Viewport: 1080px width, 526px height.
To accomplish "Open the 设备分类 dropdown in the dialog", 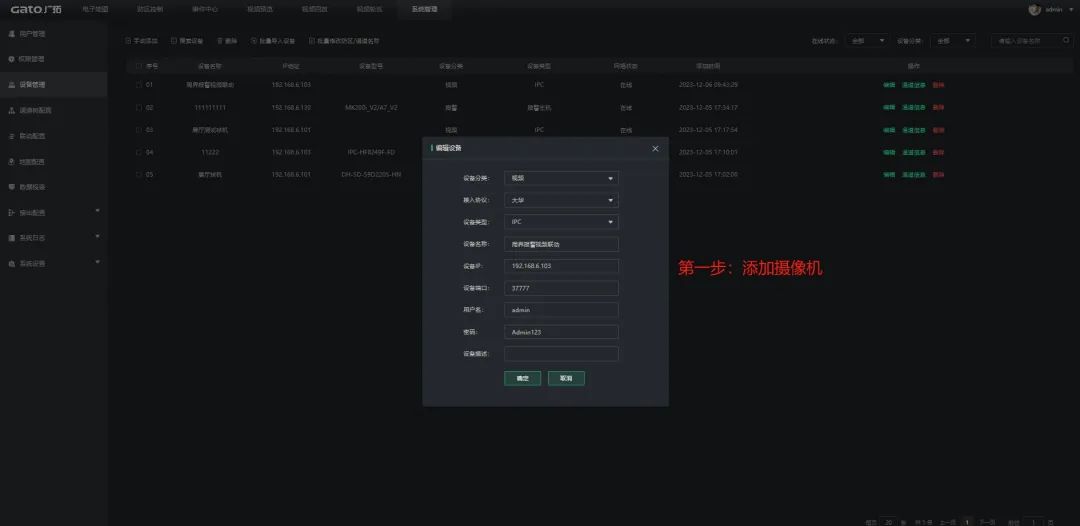I will tap(561, 179).
